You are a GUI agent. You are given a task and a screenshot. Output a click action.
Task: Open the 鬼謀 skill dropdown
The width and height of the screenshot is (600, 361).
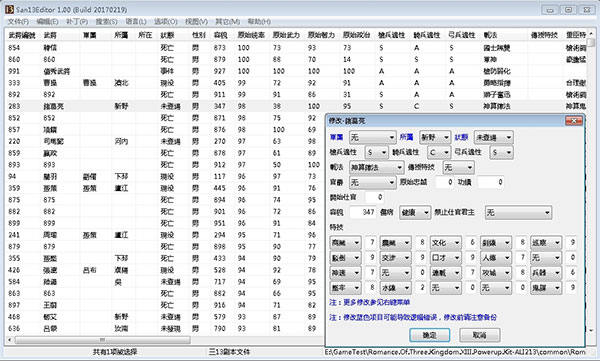click(546, 287)
